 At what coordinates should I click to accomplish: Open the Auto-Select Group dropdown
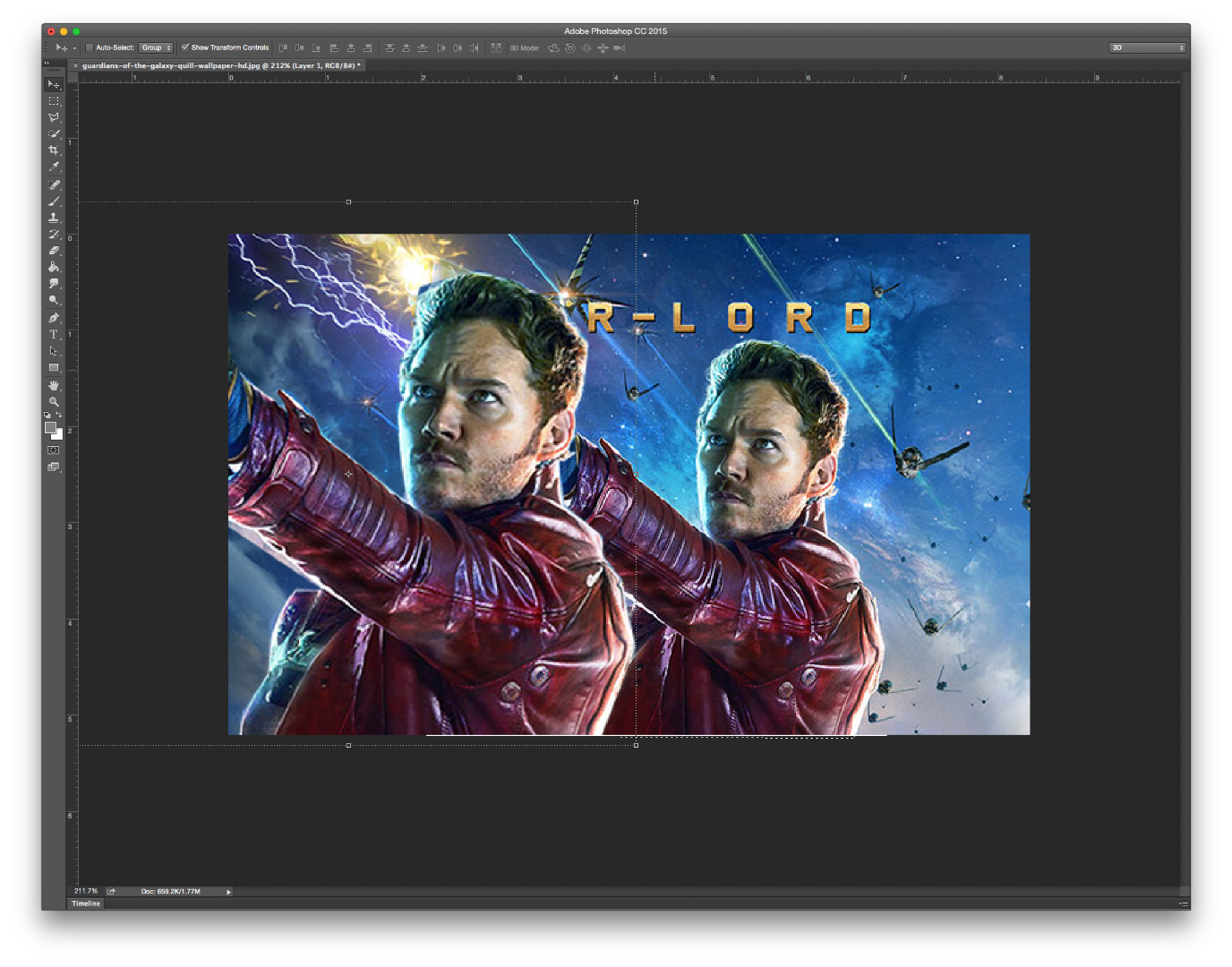coord(155,47)
